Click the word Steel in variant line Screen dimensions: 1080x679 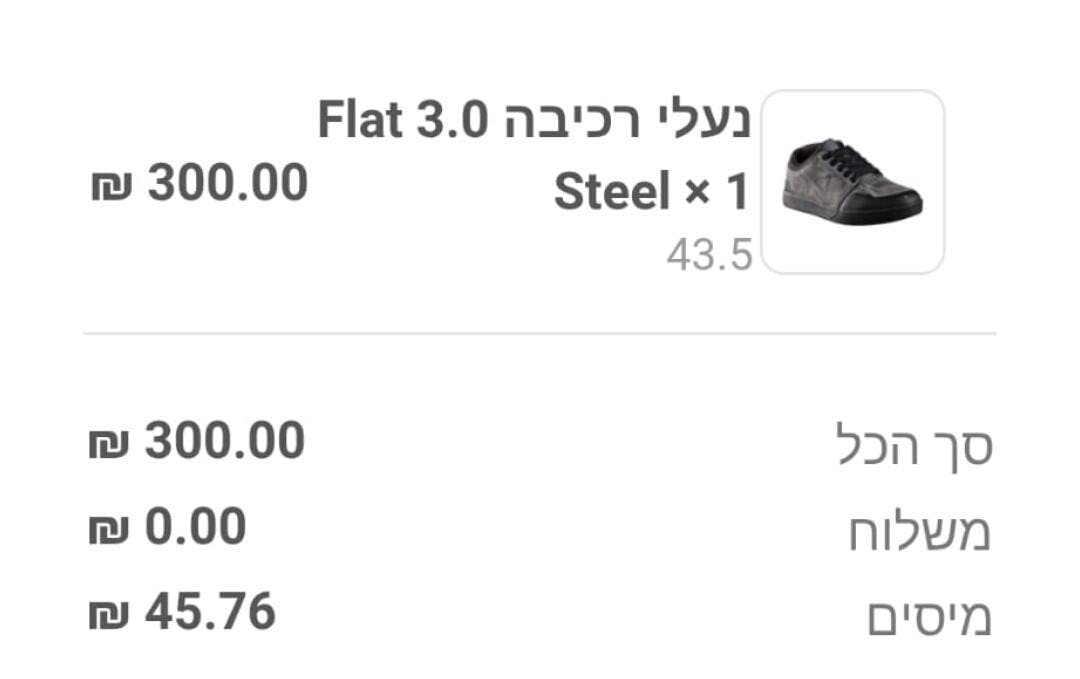click(x=612, y=191)
